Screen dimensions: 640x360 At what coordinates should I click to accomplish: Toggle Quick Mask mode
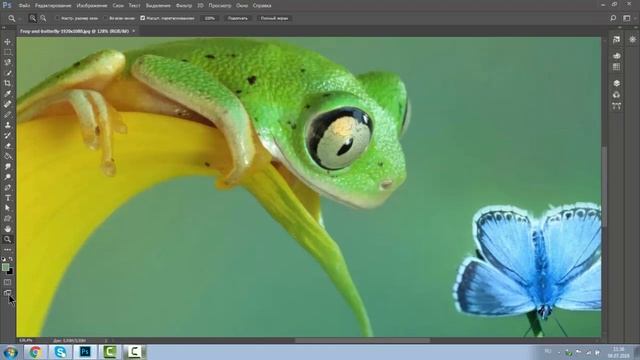click(7, 282)
